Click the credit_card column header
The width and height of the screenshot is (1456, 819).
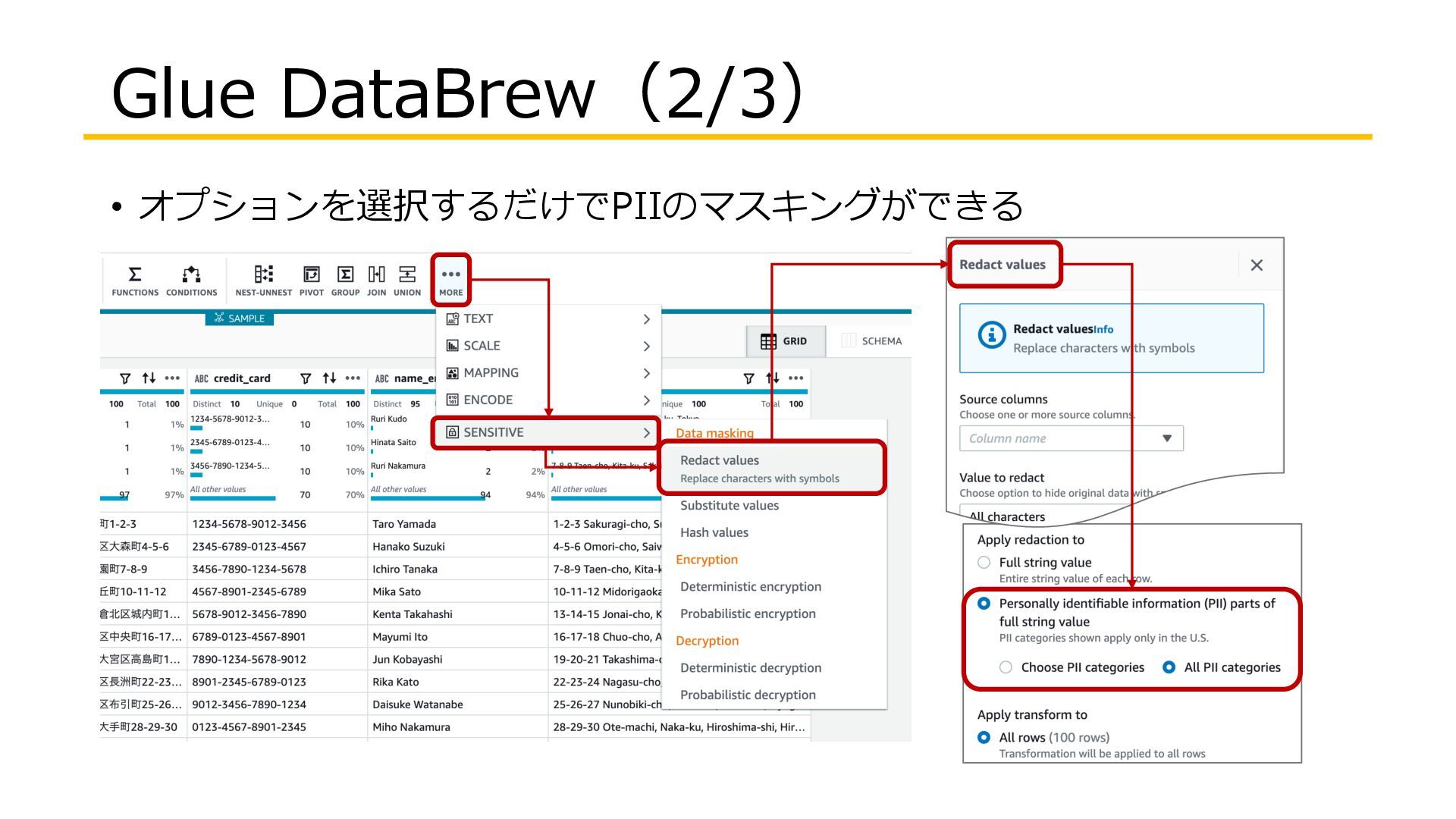pos(242,378)
